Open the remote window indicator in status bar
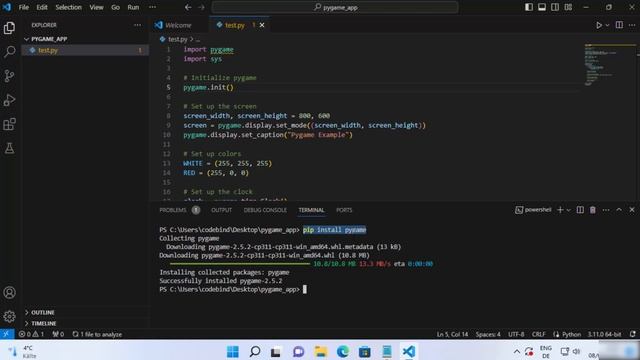640x360 pixels. (7, 334)
